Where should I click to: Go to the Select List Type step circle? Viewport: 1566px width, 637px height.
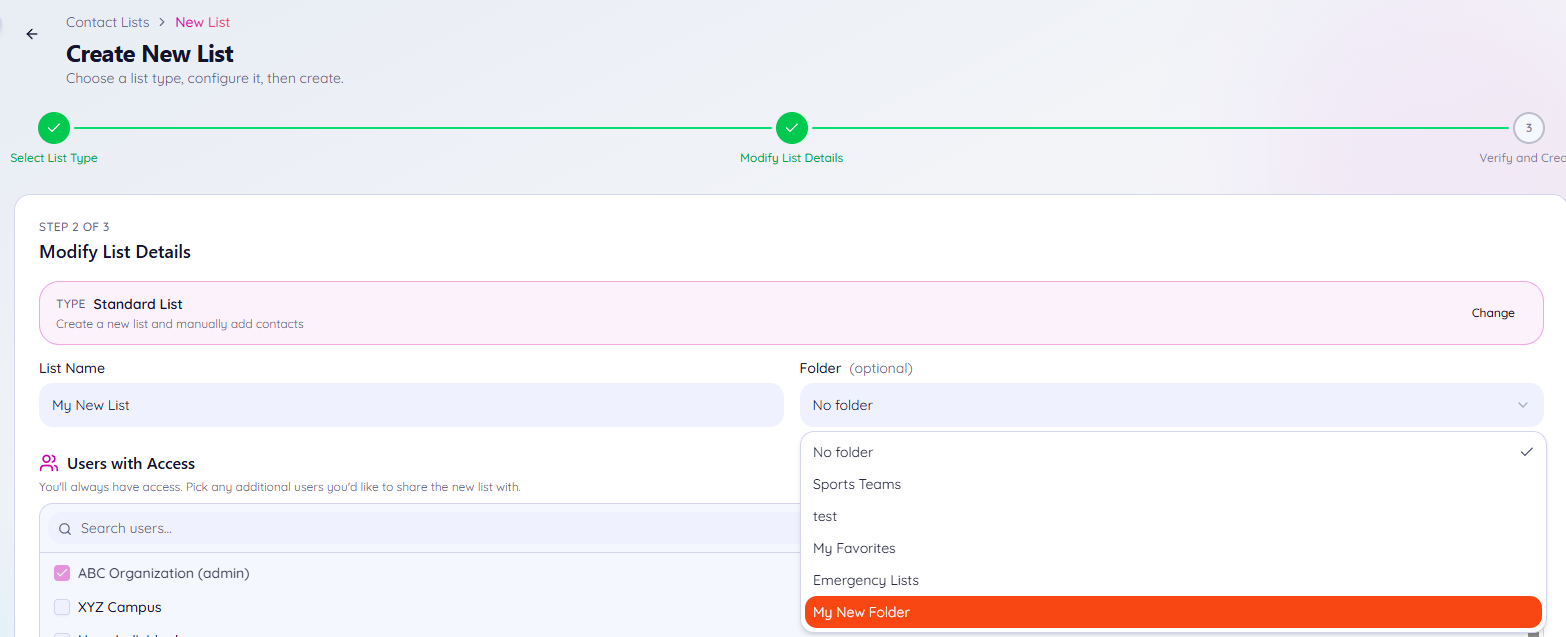point(54,128)
